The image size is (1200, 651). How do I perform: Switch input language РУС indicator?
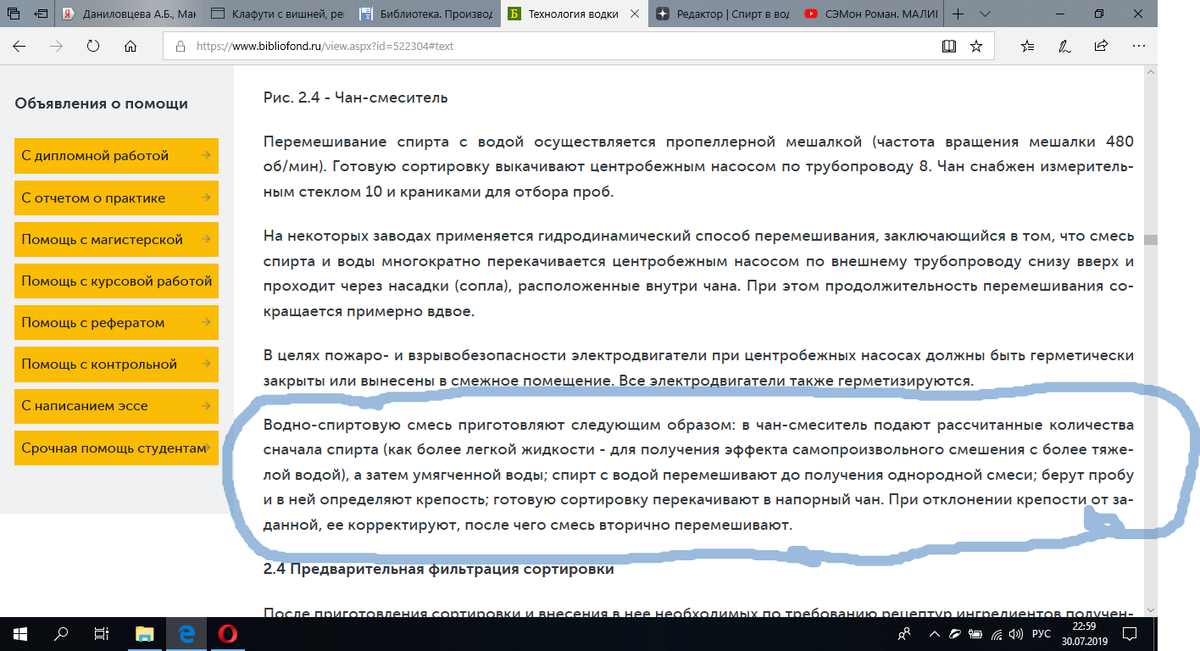click(1040, 634)
